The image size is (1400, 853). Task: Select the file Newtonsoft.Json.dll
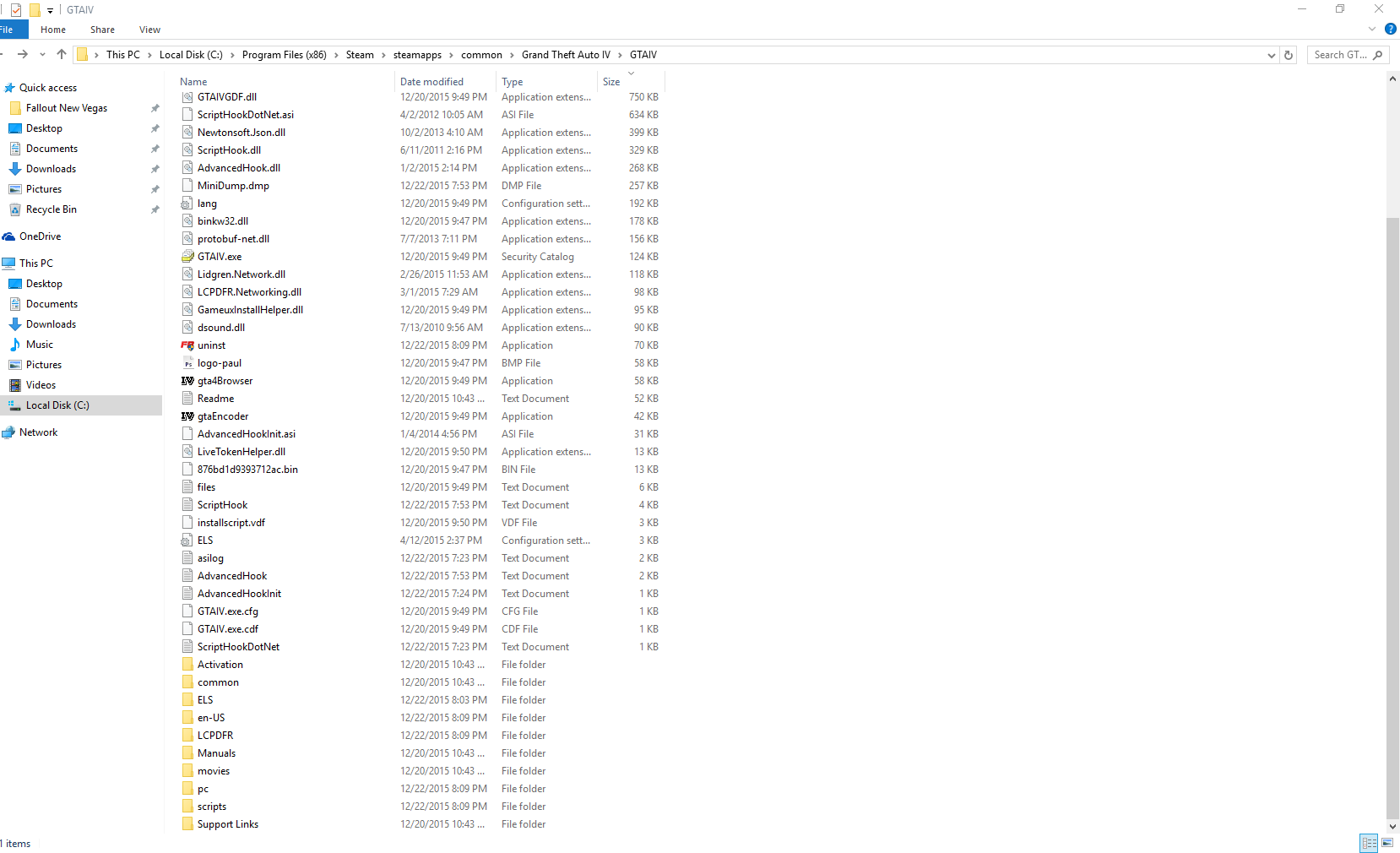[x=241, y=133]
